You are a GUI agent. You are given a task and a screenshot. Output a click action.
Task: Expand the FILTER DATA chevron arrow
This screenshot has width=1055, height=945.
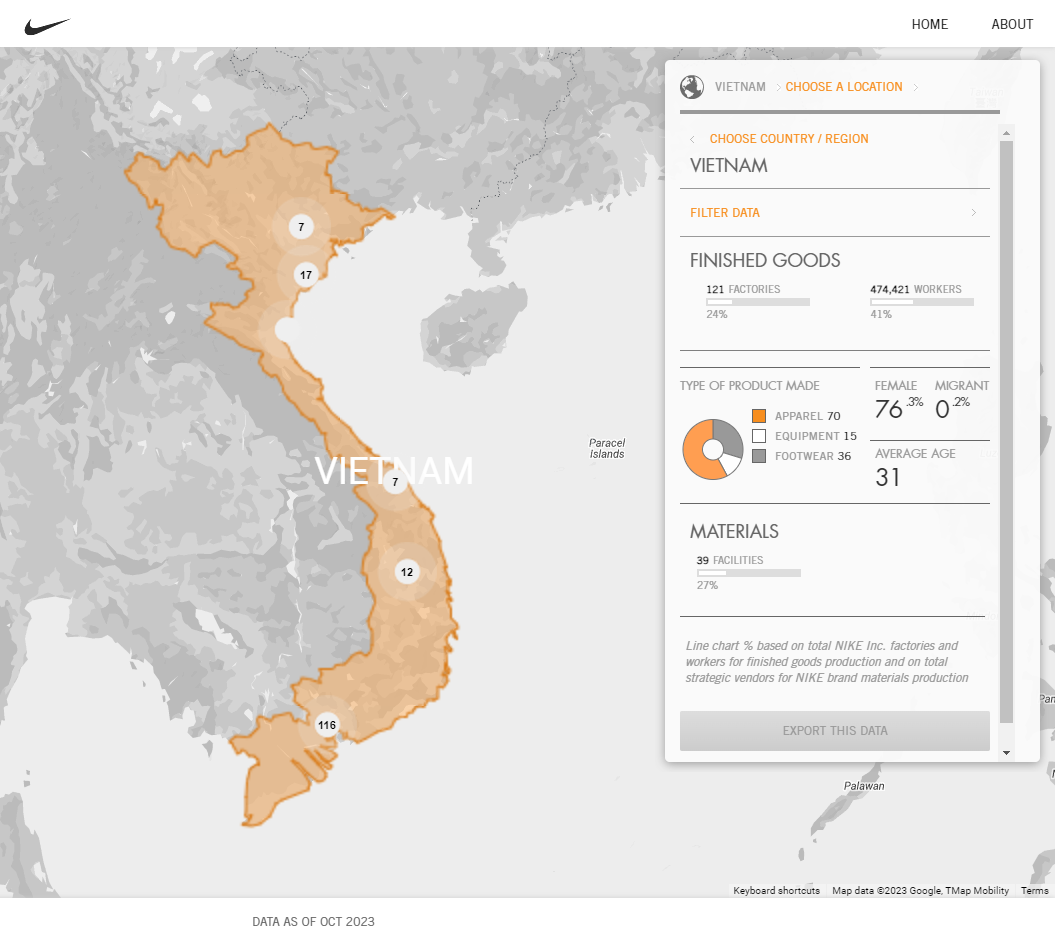[x=974, y=213]
